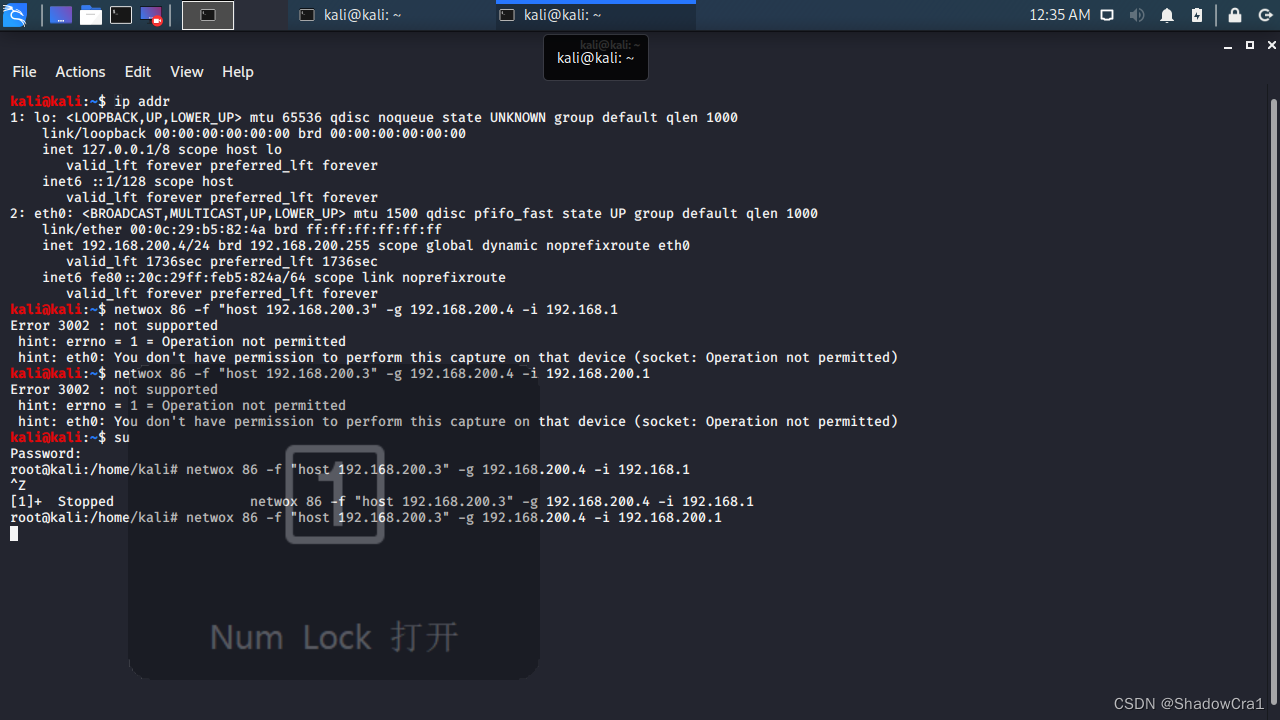Click the log out icon in panel
Image resolution: width=1280 pixels, height=720 pixels.
pos(1265,15)
